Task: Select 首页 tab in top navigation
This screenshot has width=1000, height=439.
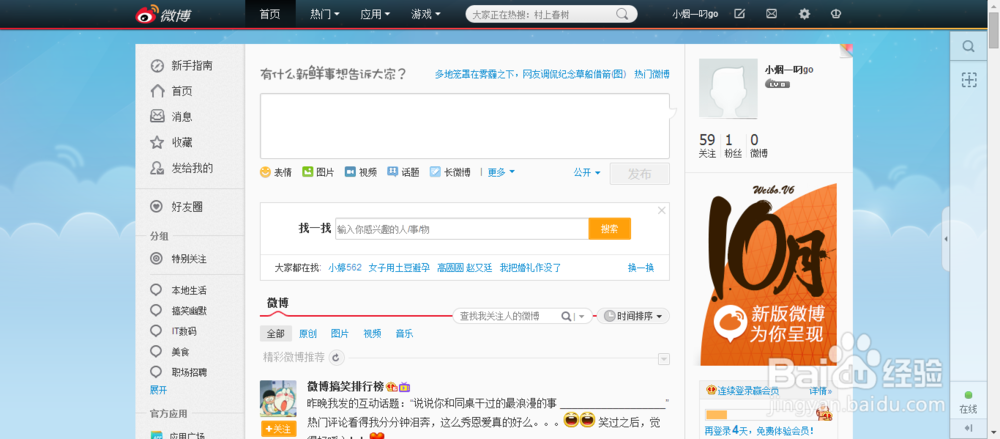Action: [270, 14]
